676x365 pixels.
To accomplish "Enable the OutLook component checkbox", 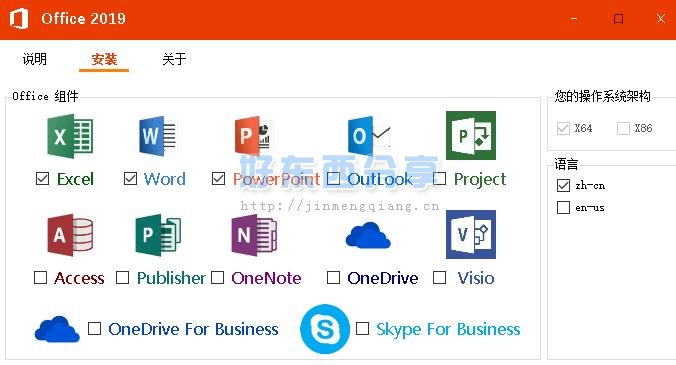I will click(x=333, y=178).
